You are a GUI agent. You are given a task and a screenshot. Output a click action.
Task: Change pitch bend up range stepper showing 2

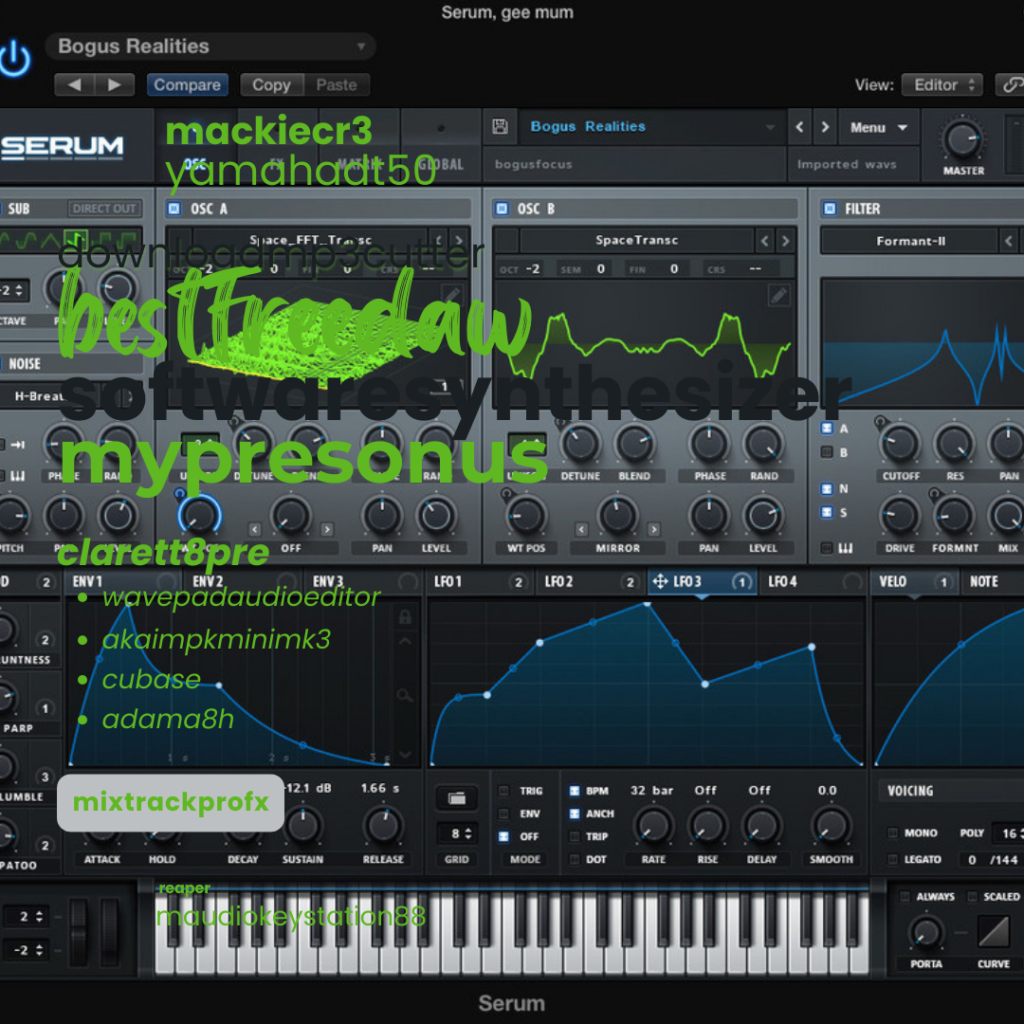pos(25,916)
